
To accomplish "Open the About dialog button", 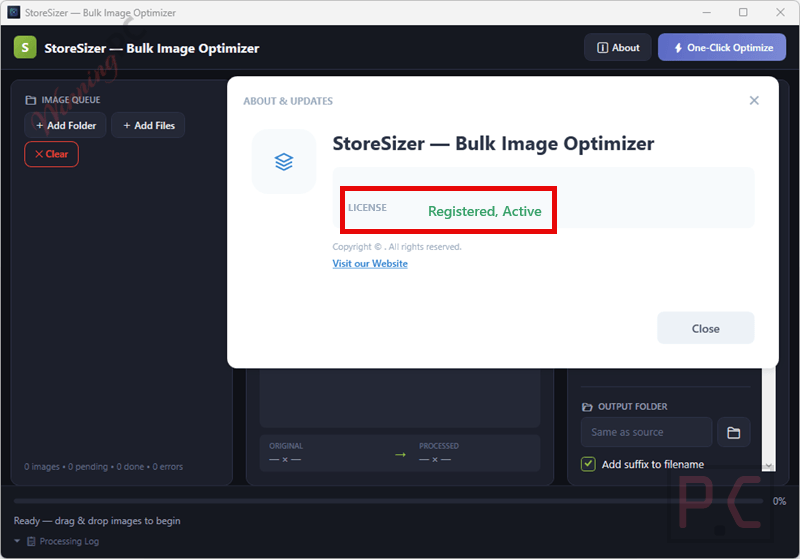I will [617, 47].
